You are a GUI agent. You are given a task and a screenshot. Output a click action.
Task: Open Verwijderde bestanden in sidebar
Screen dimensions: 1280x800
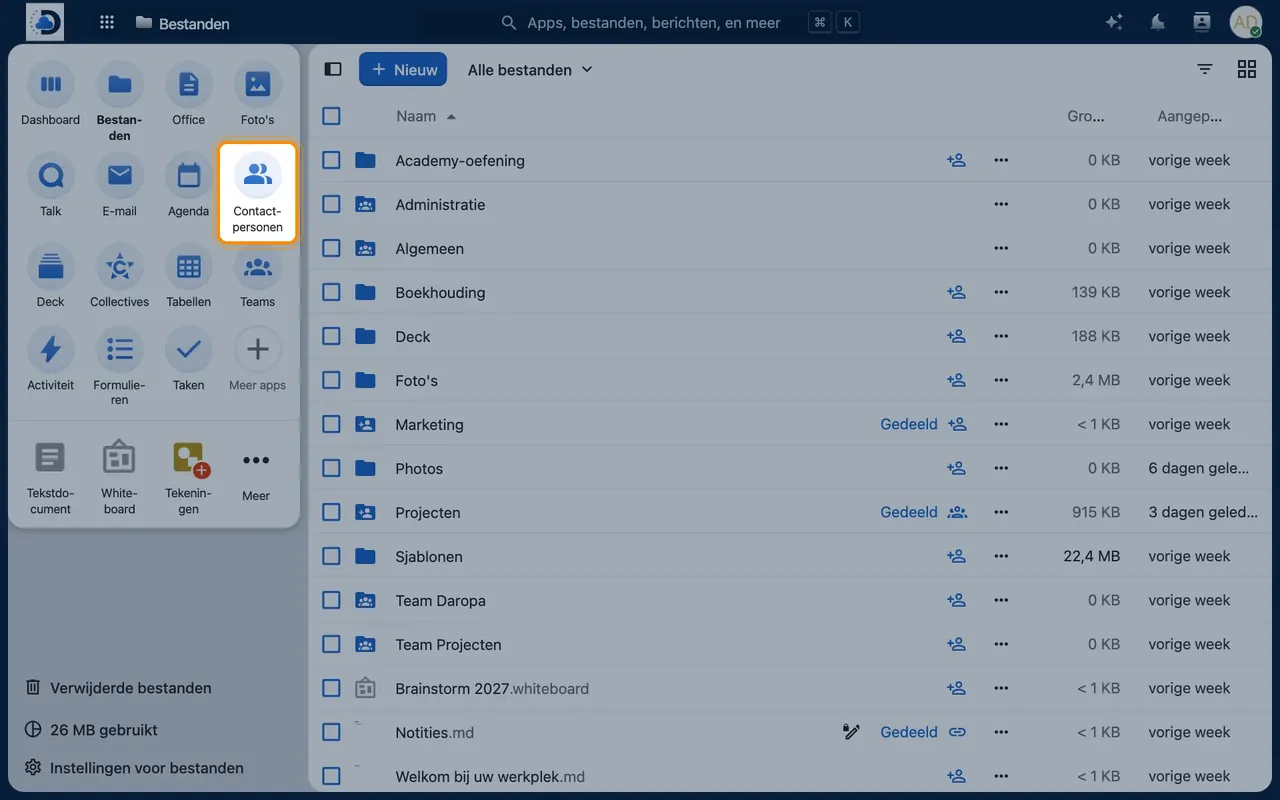point(119,688)
